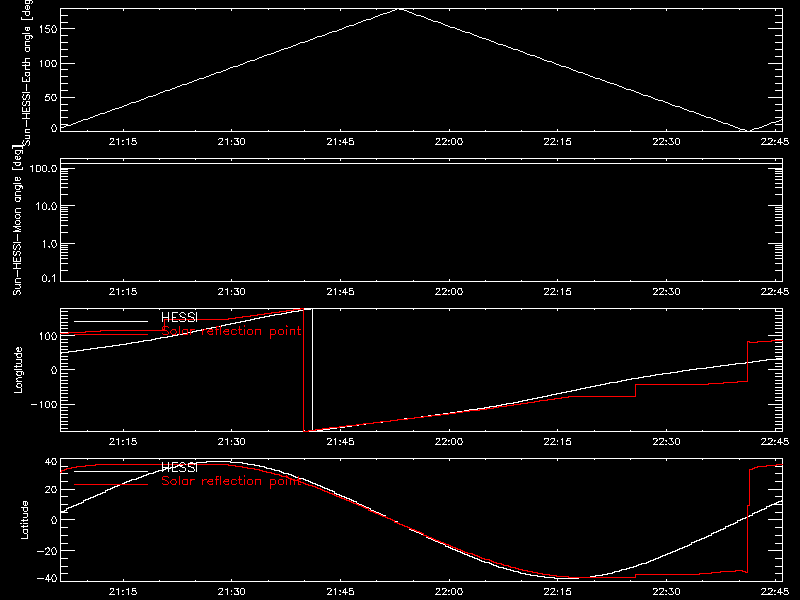The height and width of the screenshot is (600, 800).
Task: Click the Sun-HESSI-Moon angle axis label
Action: (18, 220)
